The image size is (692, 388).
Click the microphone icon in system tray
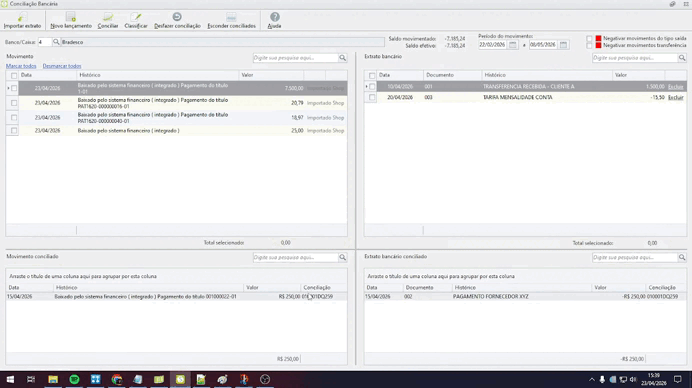coord(602,379)
